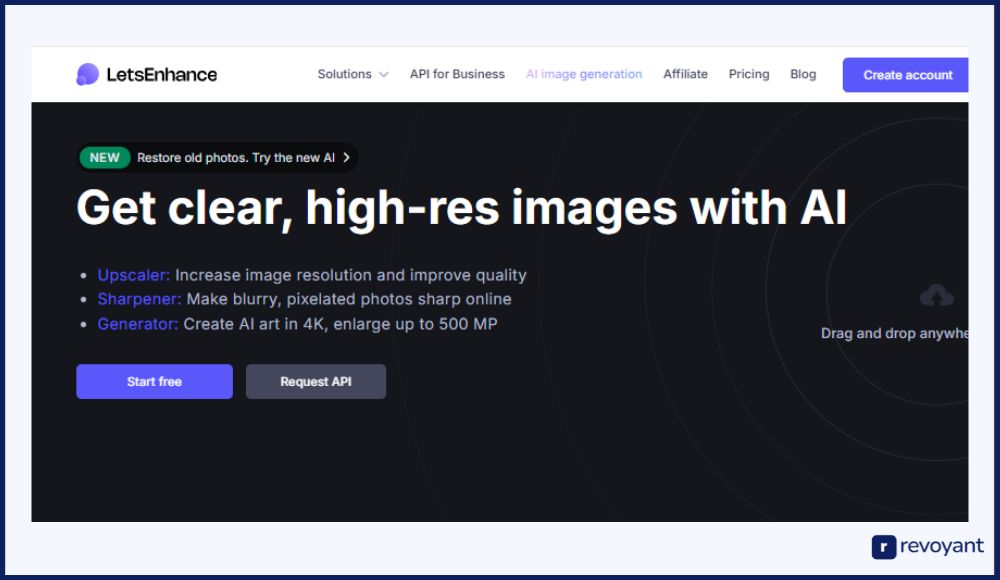
Task: Expand the Solutions dropdown chevron
Action: point(383,75)
